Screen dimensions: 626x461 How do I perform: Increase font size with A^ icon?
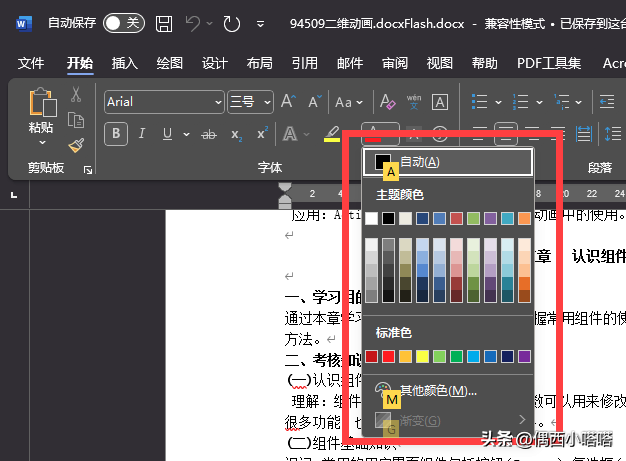288,102
